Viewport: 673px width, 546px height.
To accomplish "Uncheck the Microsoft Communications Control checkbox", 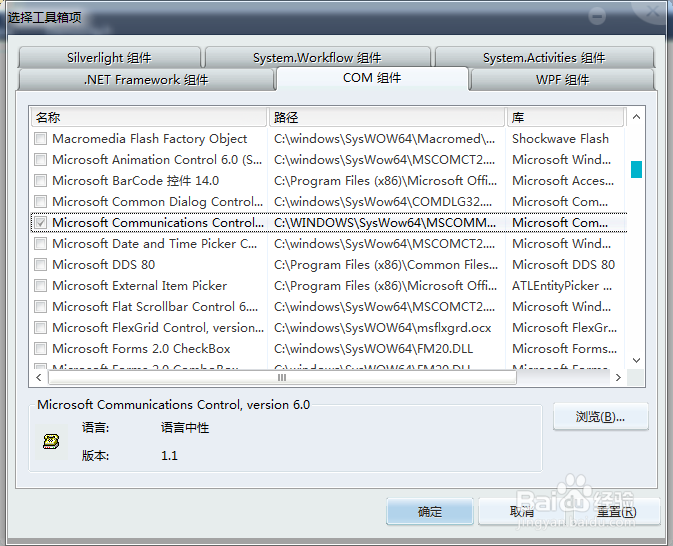I will (40, 223).
